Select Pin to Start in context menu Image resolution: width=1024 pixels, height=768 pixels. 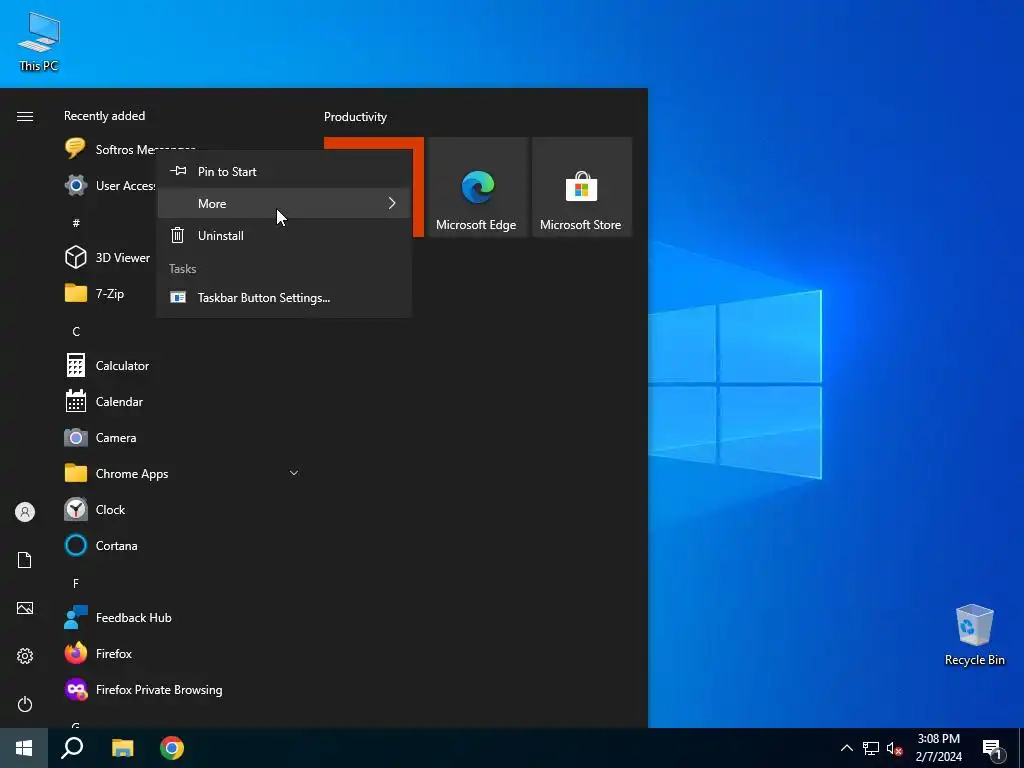pos(284,172)
